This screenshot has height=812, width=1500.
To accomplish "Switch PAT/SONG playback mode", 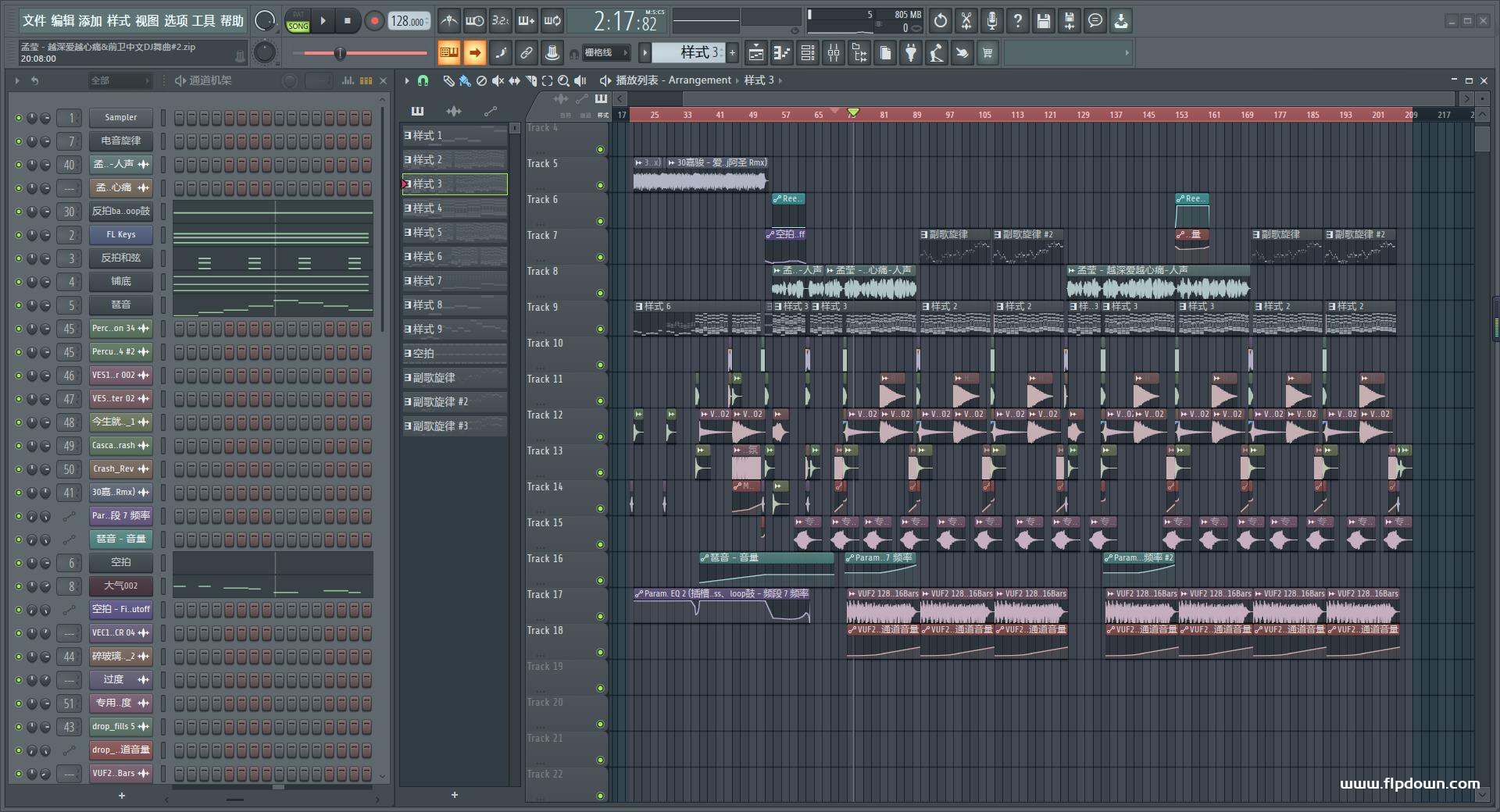I will pyautogui.click(x=298, y=21).
